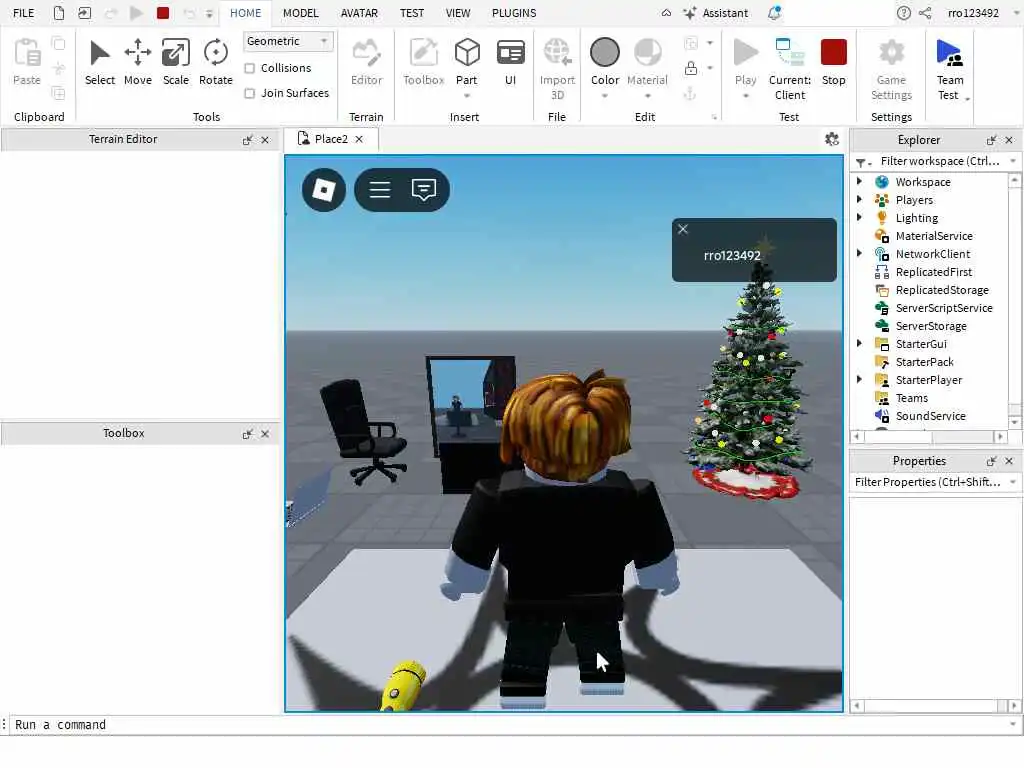Start Team Test
This screenshot has height=768, width=1024.
950,68
